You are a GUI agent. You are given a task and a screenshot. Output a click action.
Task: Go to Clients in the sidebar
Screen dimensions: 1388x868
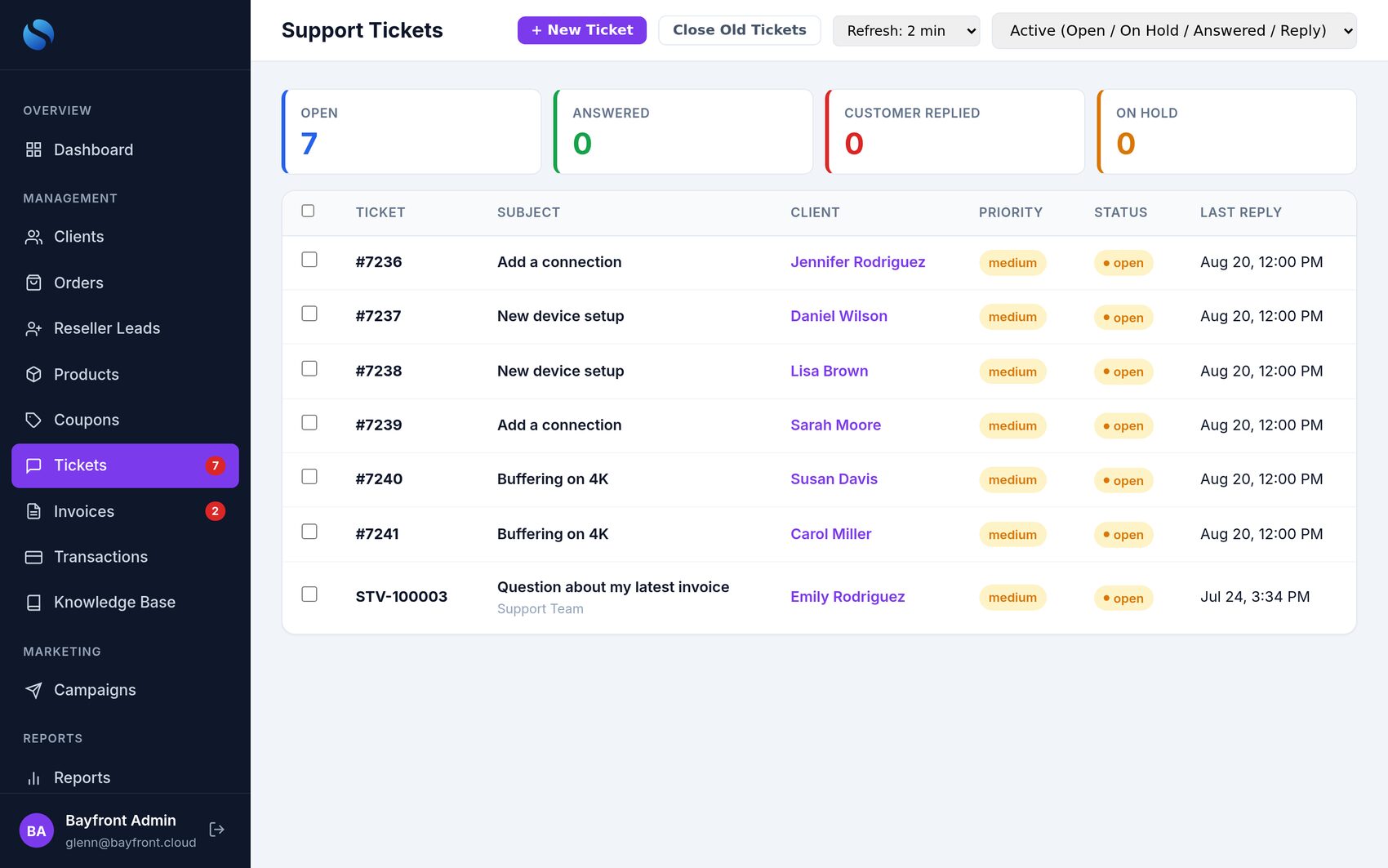coord(125,237)
